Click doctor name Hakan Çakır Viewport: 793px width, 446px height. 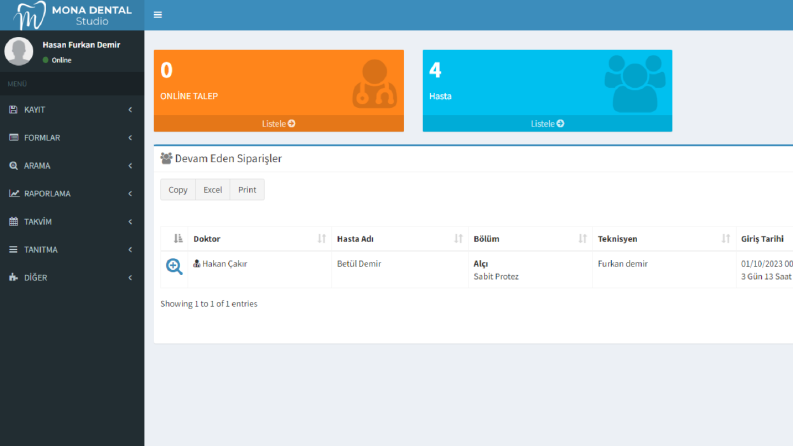click(x=225, y=263)
